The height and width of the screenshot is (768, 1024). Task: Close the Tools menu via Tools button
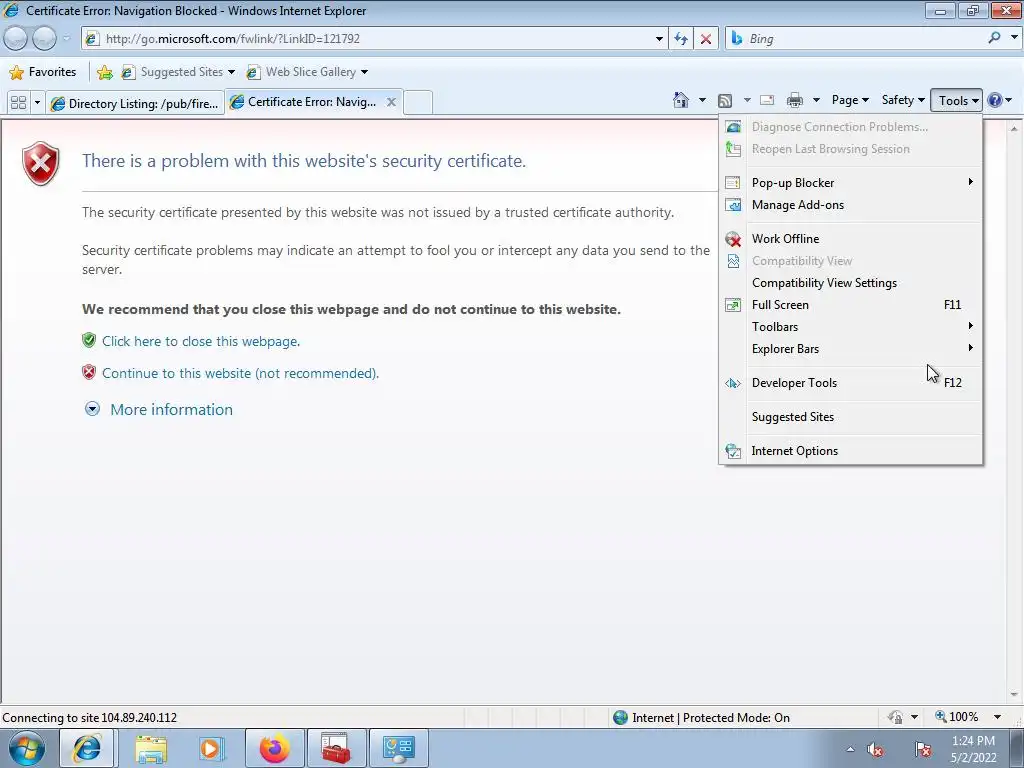click(957, 101)
